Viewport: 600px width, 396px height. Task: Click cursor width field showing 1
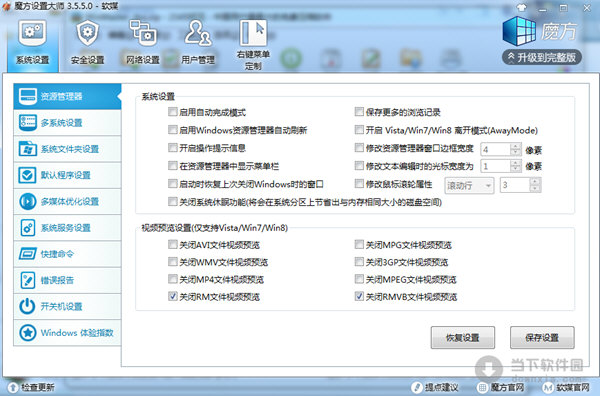click(x=496, y=166)
